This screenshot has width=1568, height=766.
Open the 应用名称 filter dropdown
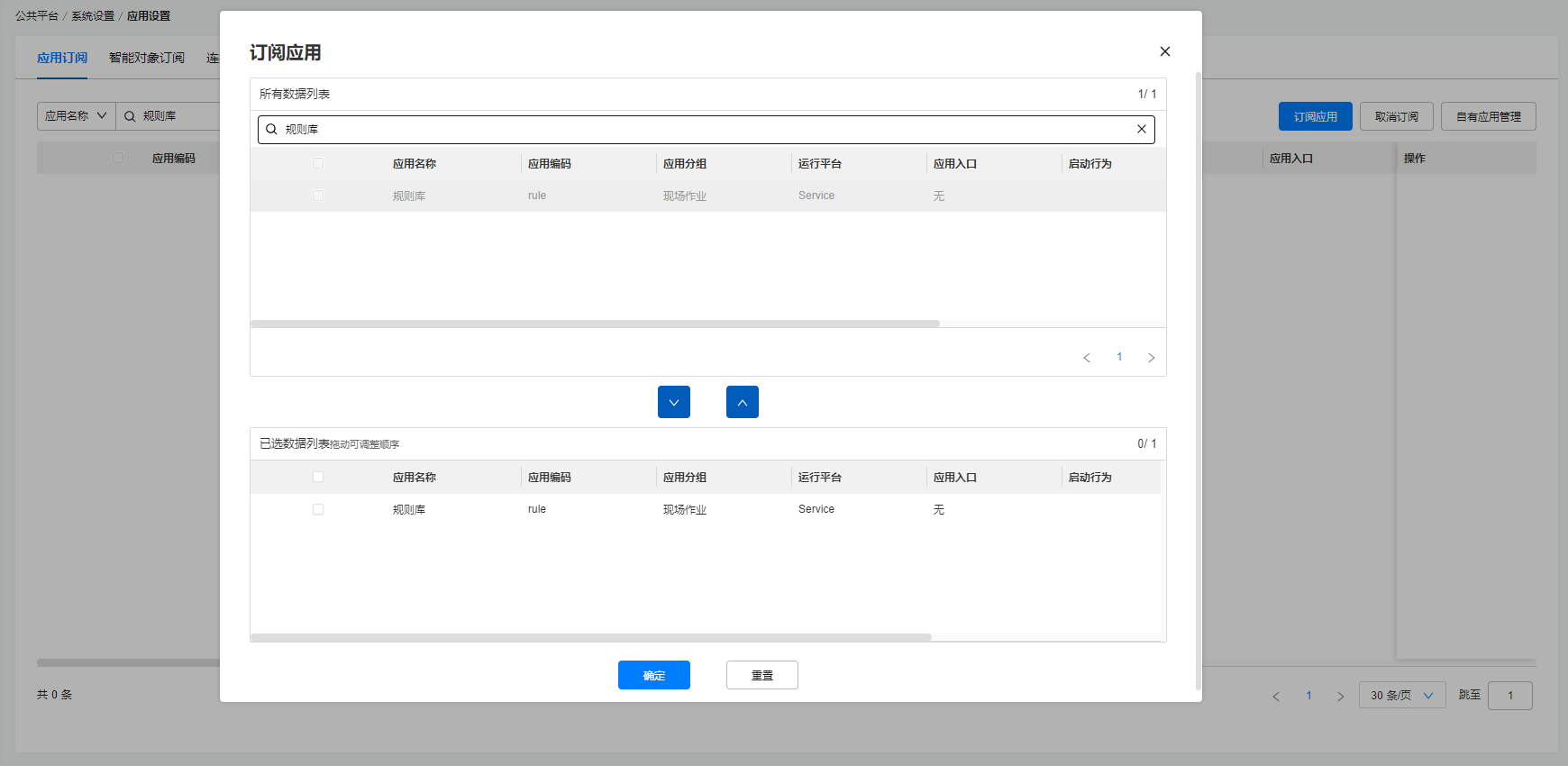click(77, 116)
